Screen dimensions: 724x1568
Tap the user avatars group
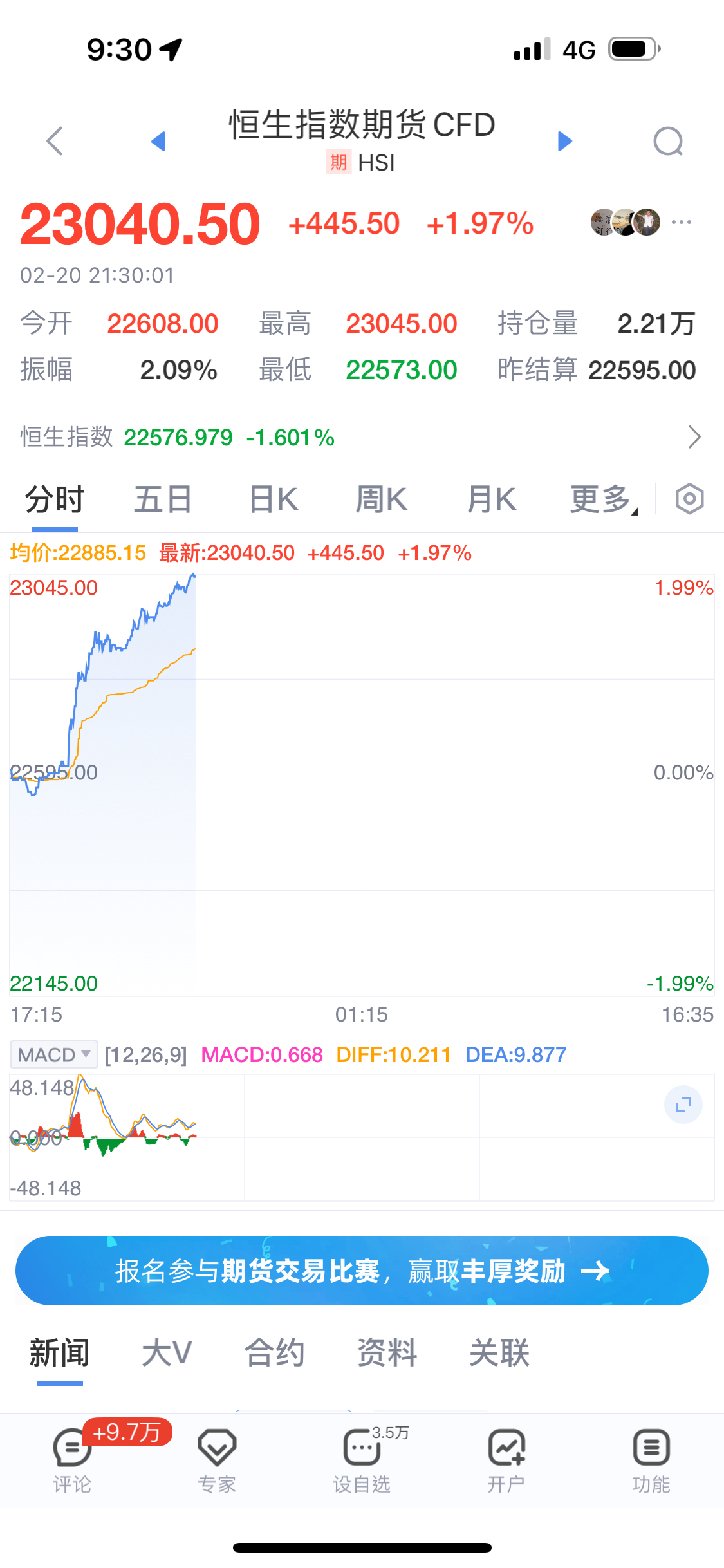click(x=626, y=223)
